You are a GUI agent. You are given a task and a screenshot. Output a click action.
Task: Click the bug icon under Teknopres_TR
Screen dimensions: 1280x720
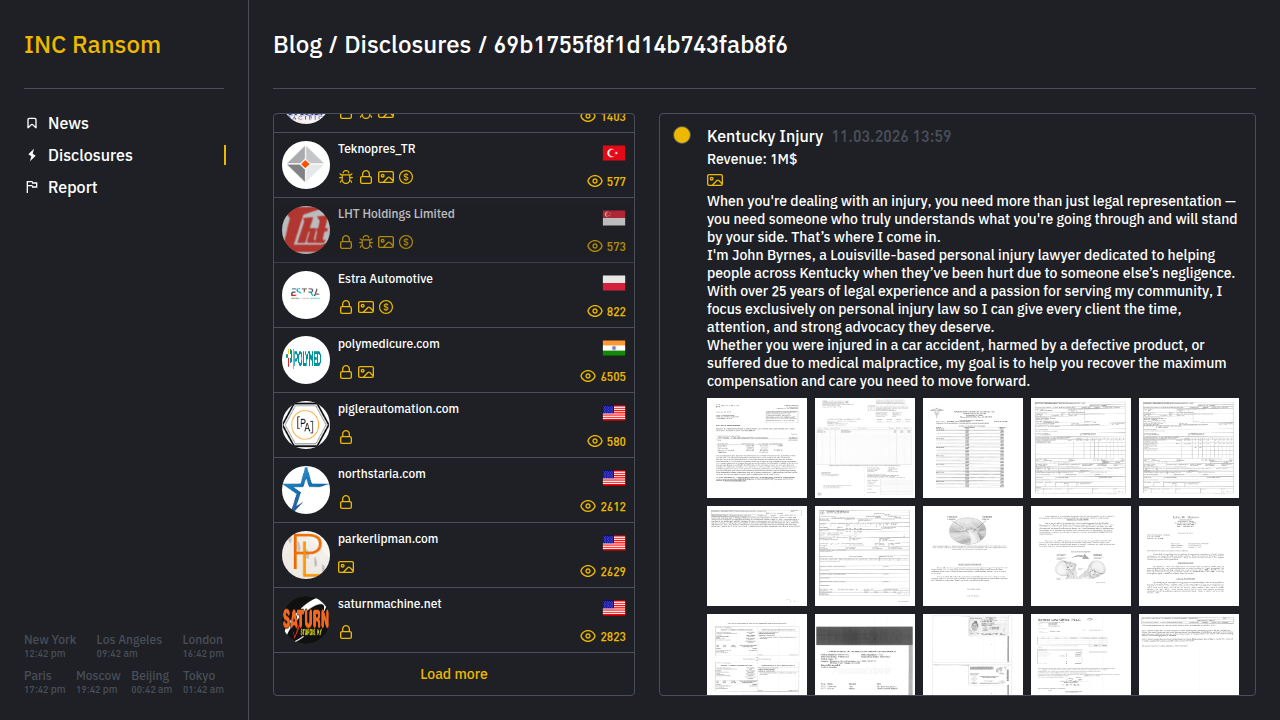coord(346,177)
